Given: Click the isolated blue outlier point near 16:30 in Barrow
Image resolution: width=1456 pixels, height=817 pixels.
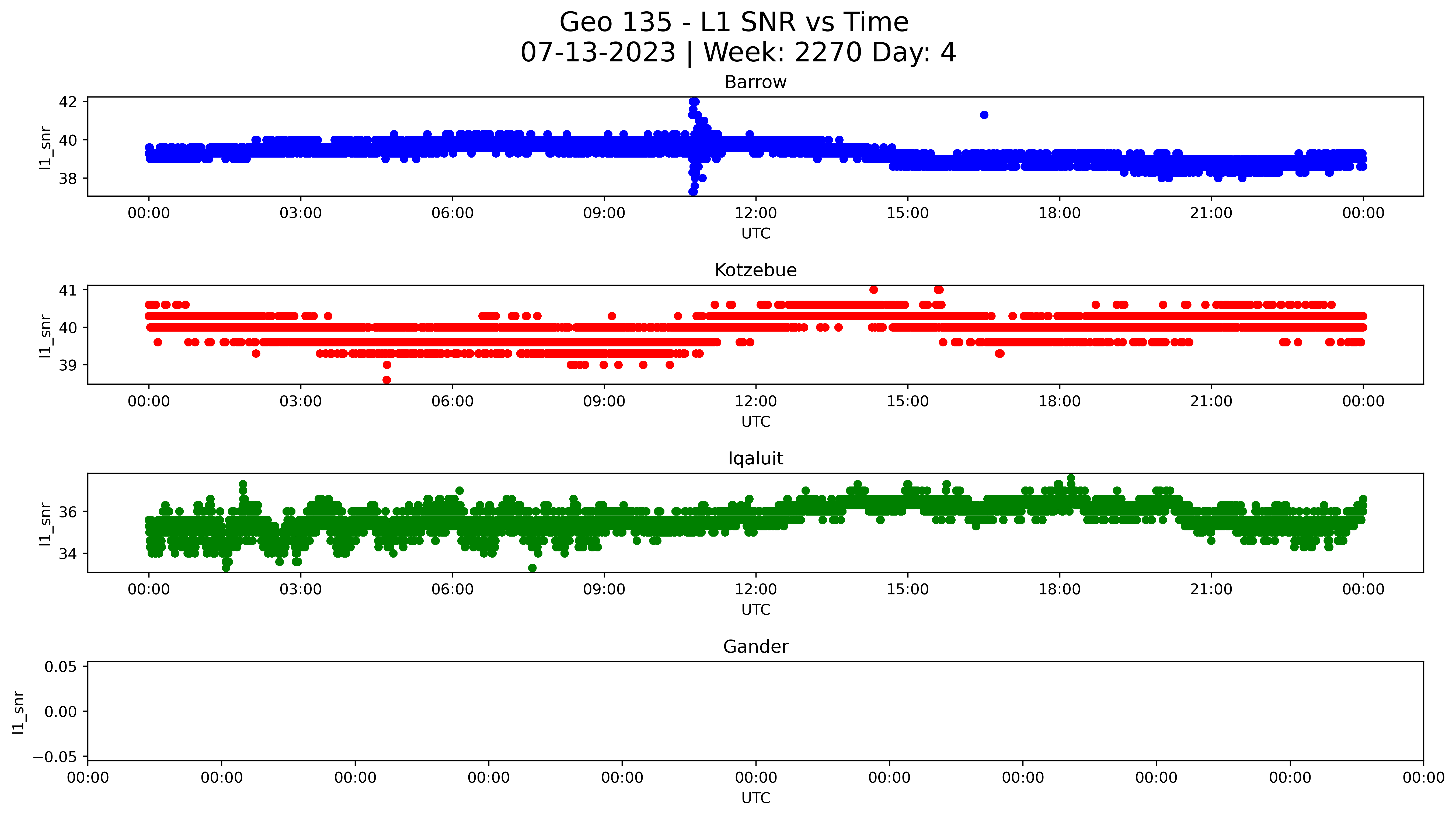Looking at the screenshot, I should [x=984, y=115].
